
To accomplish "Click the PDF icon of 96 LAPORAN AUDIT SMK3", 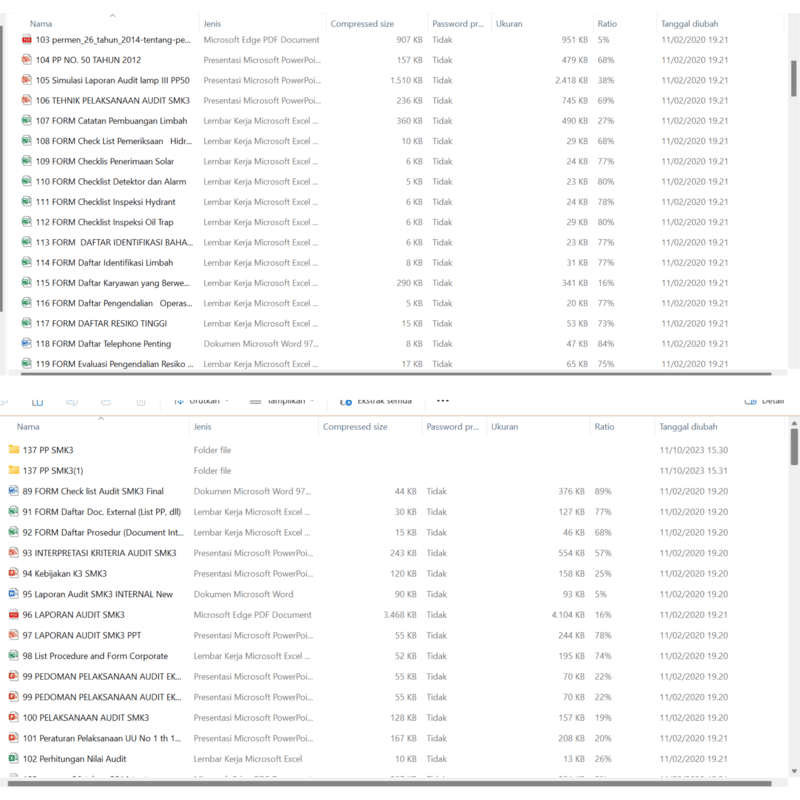I will point(14,614).
